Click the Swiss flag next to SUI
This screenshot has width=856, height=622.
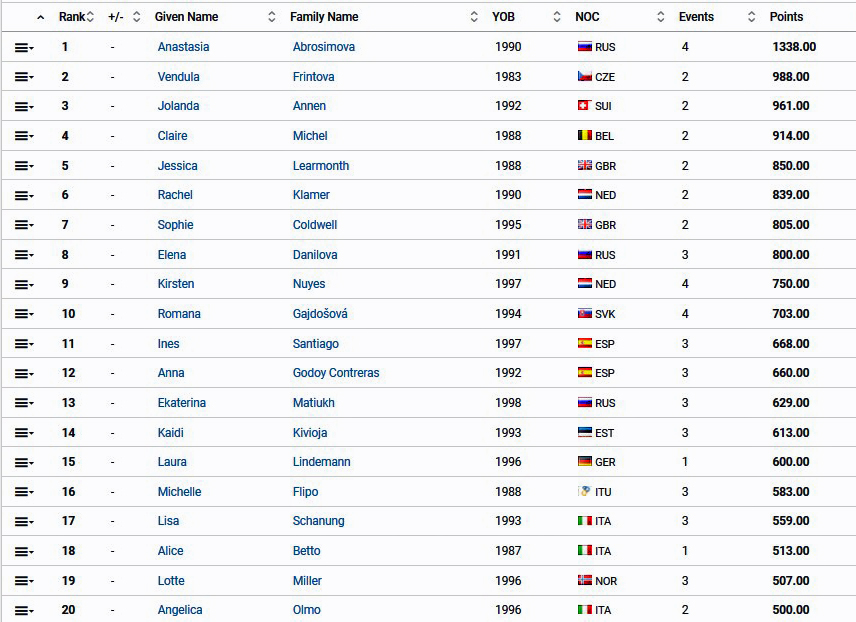click(x=584, y=105)
